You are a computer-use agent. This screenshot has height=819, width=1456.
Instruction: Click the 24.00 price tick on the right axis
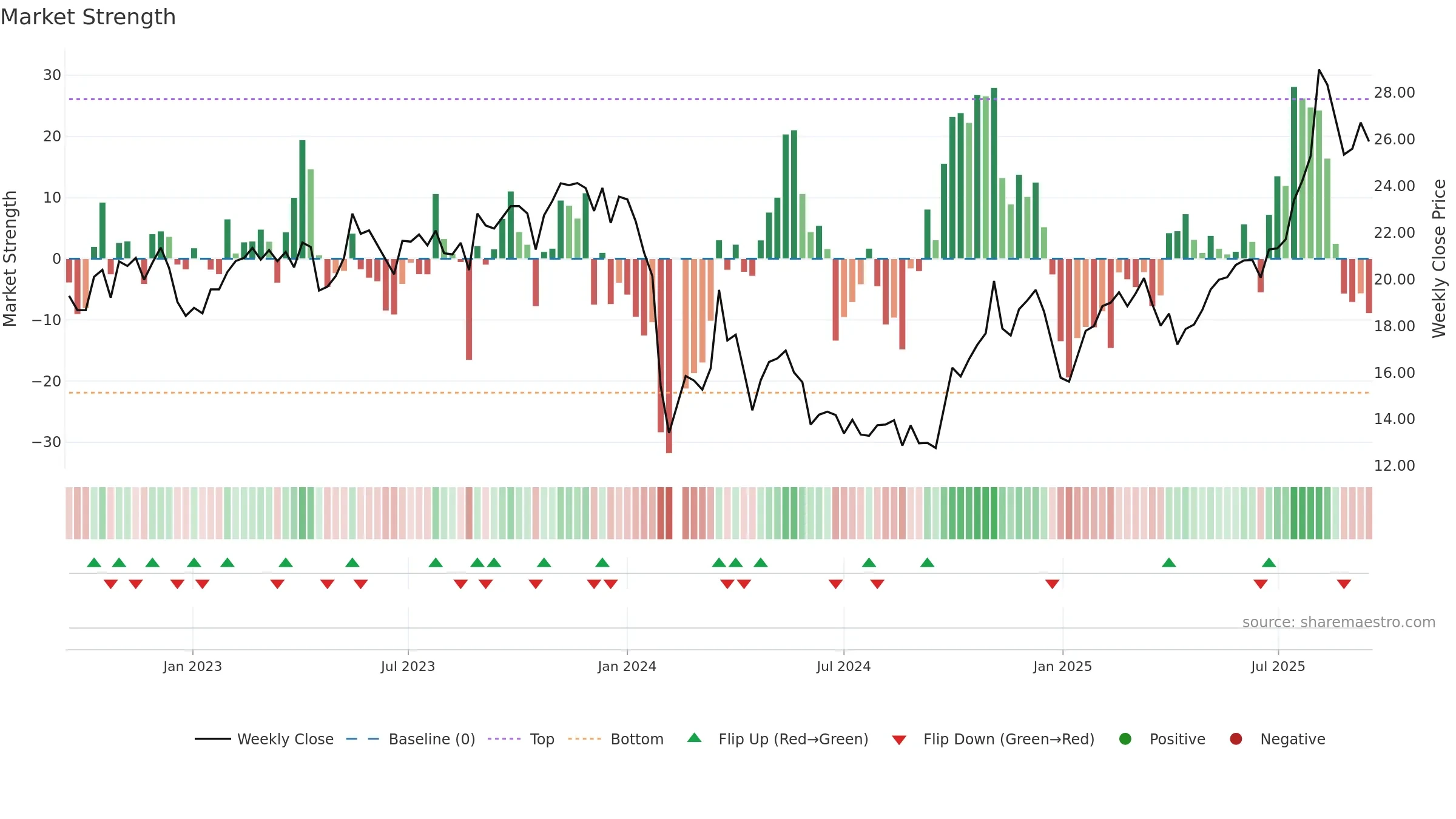tap(1394, 186)
